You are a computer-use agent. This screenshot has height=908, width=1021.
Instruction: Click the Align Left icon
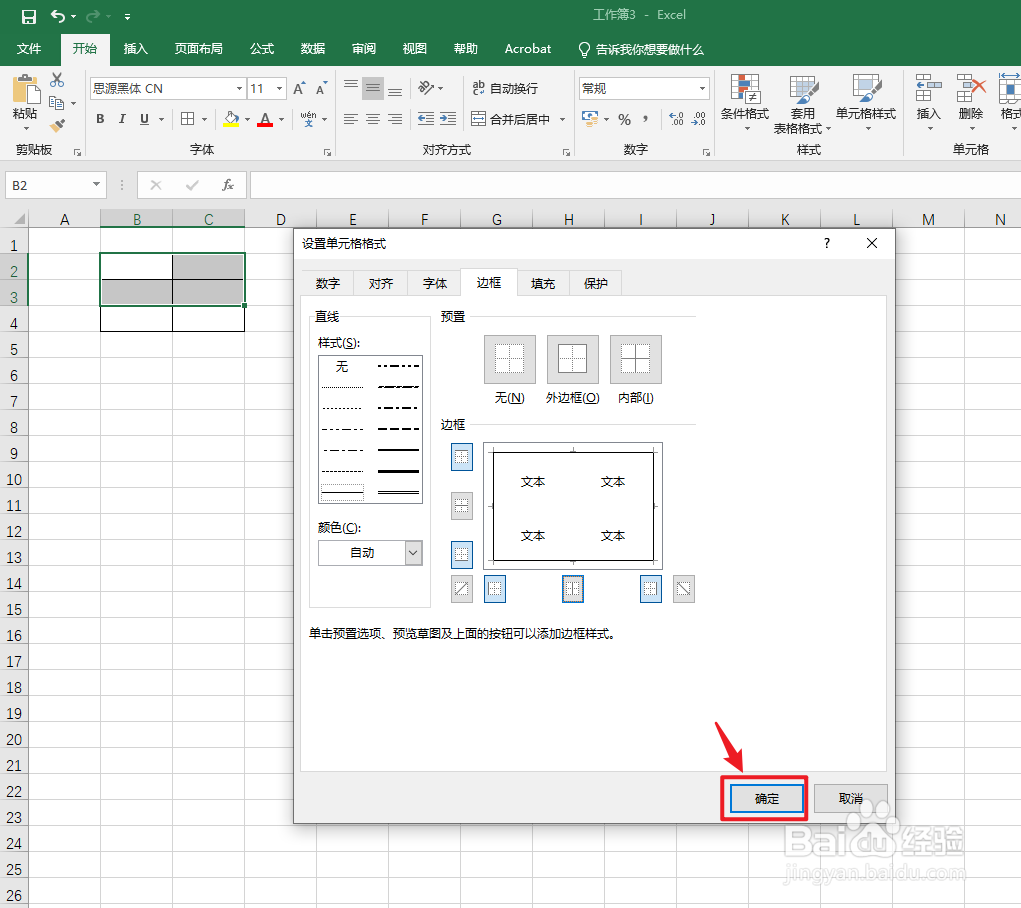pyautogui.click(x=351, y=119)
